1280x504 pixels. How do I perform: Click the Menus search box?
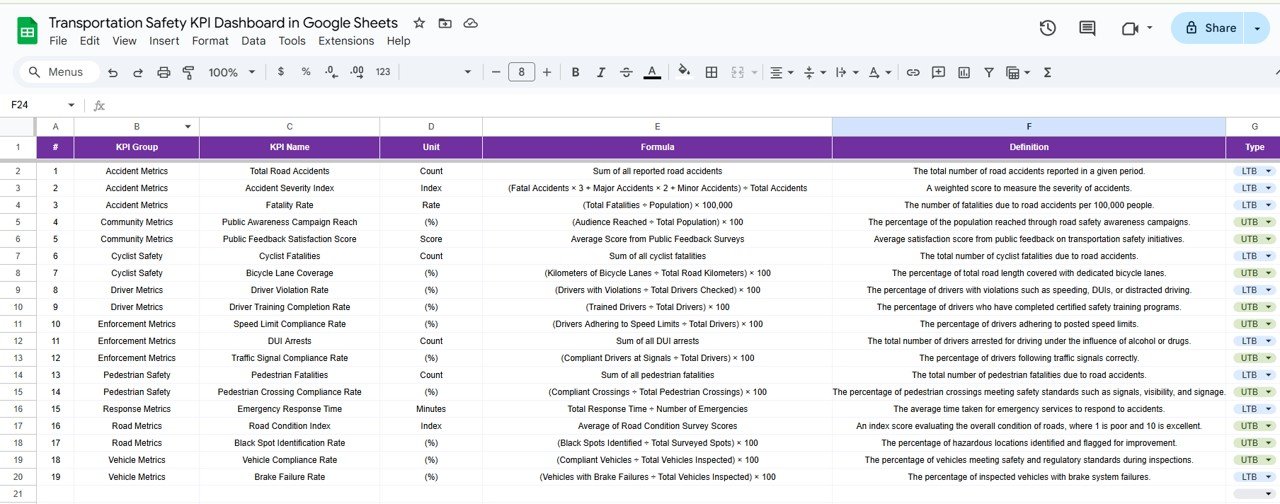(58, 72)
